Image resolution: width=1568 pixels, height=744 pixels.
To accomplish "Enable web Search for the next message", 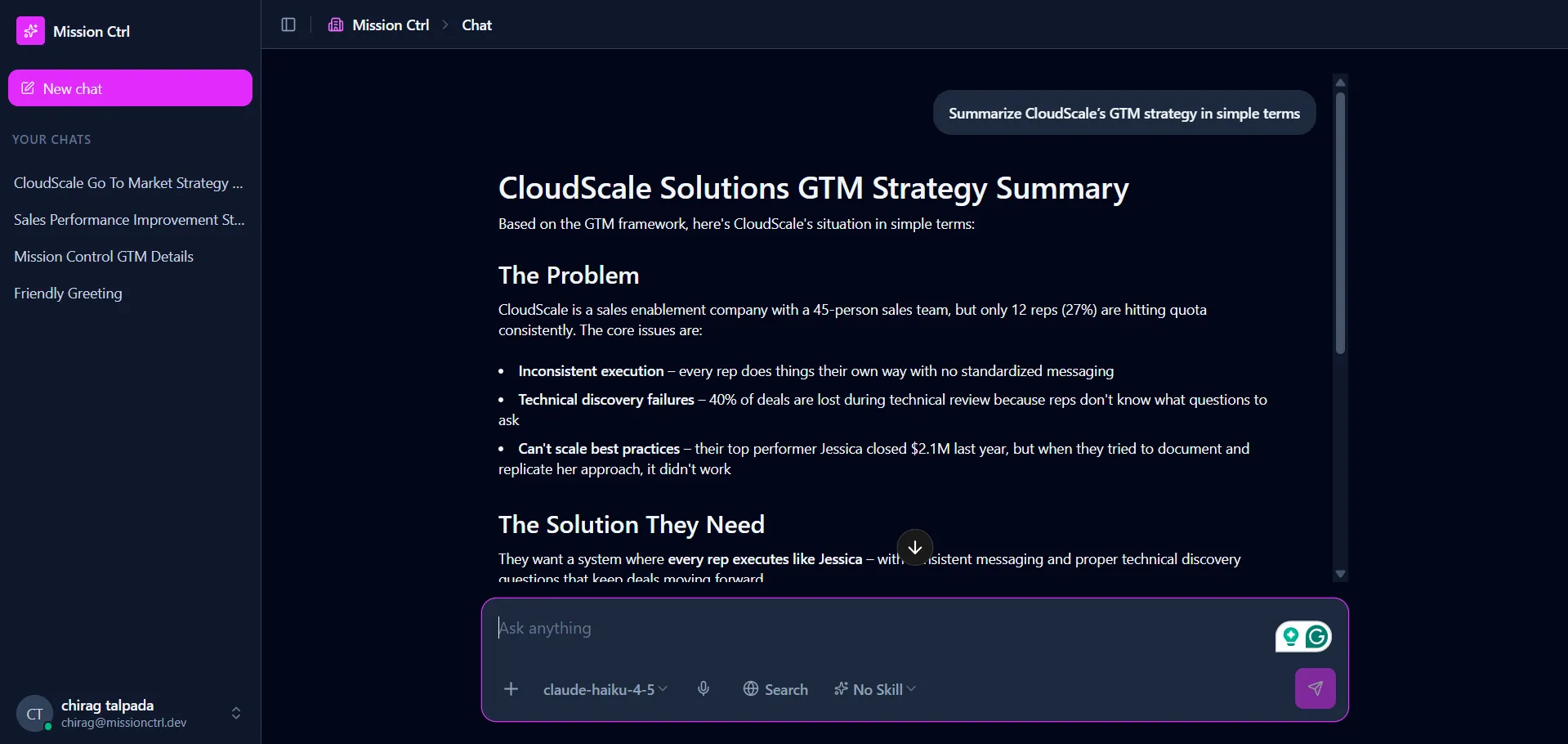I will tap(775, 688).
